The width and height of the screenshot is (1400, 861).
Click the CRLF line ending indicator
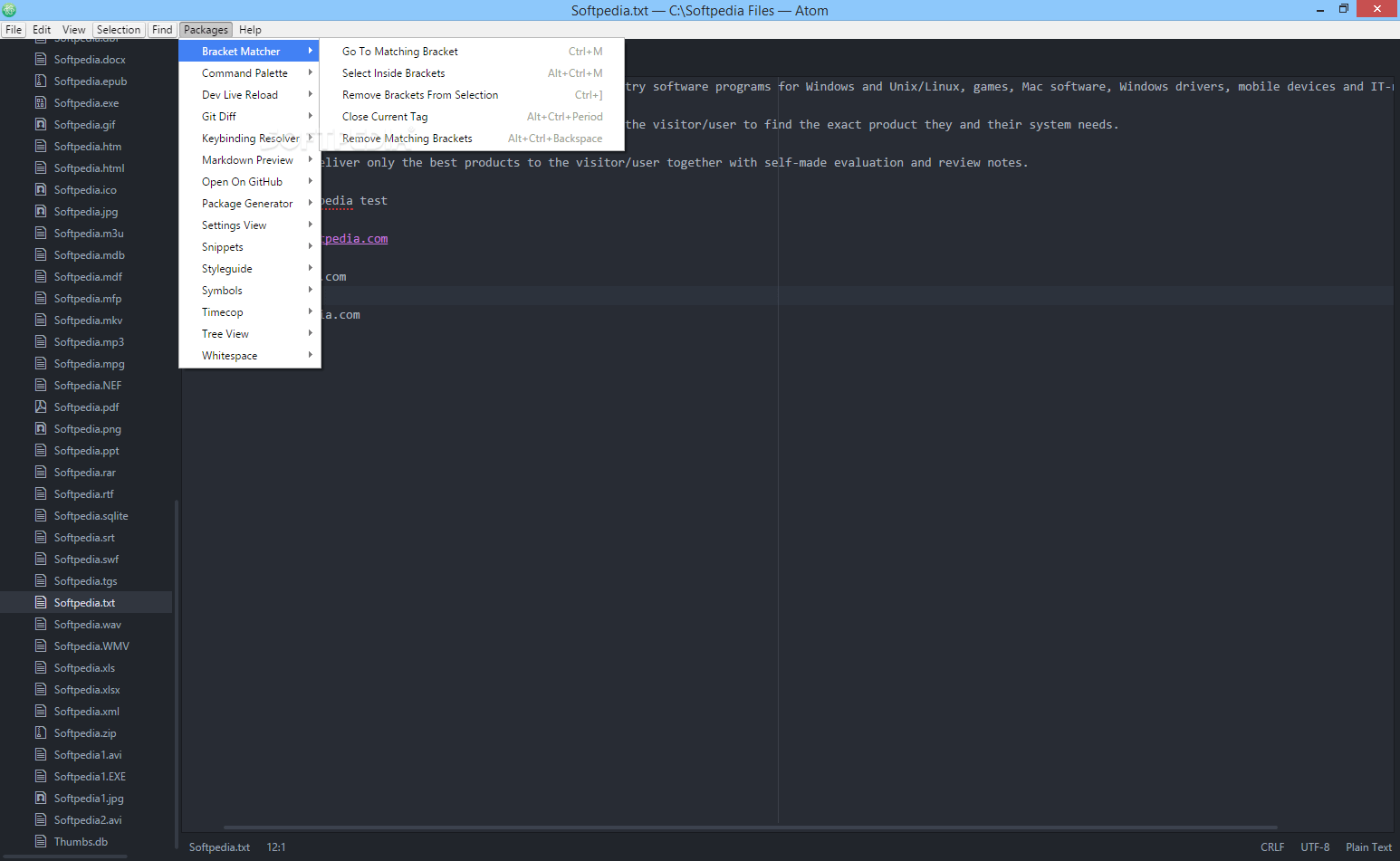click(1272, 847)
